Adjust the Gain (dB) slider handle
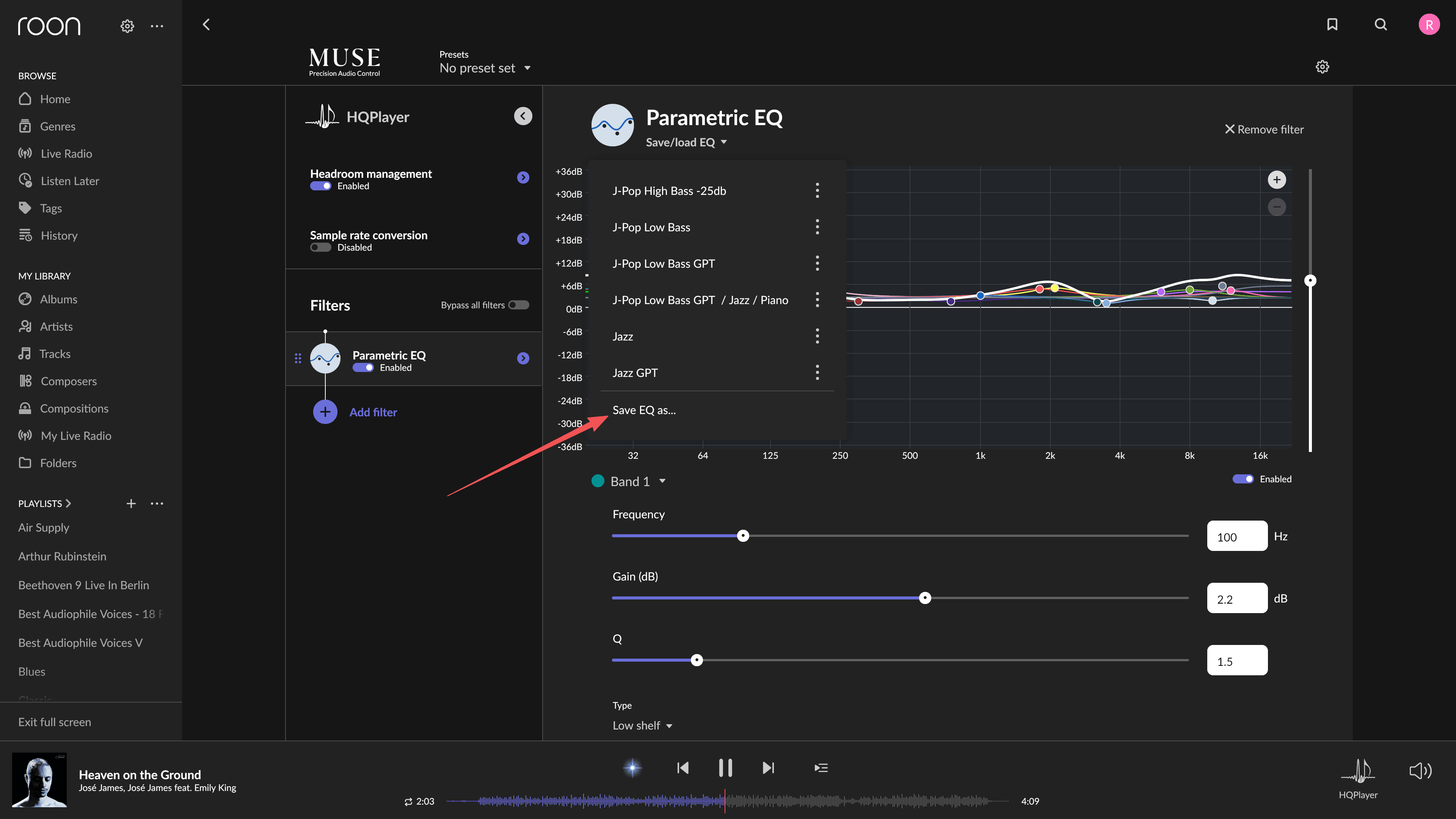 pos(925,598)
